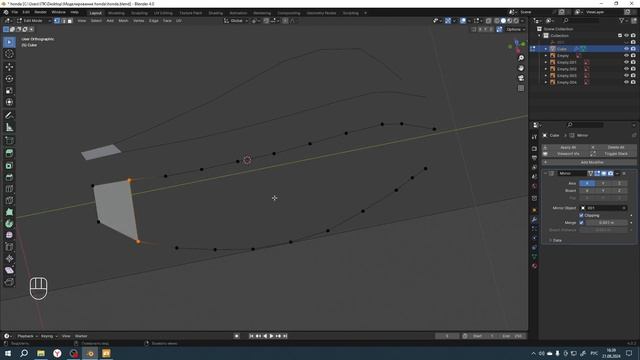This screenshot has width=640, height=360.
Task: Open the File menu
Action: (15, 12)
